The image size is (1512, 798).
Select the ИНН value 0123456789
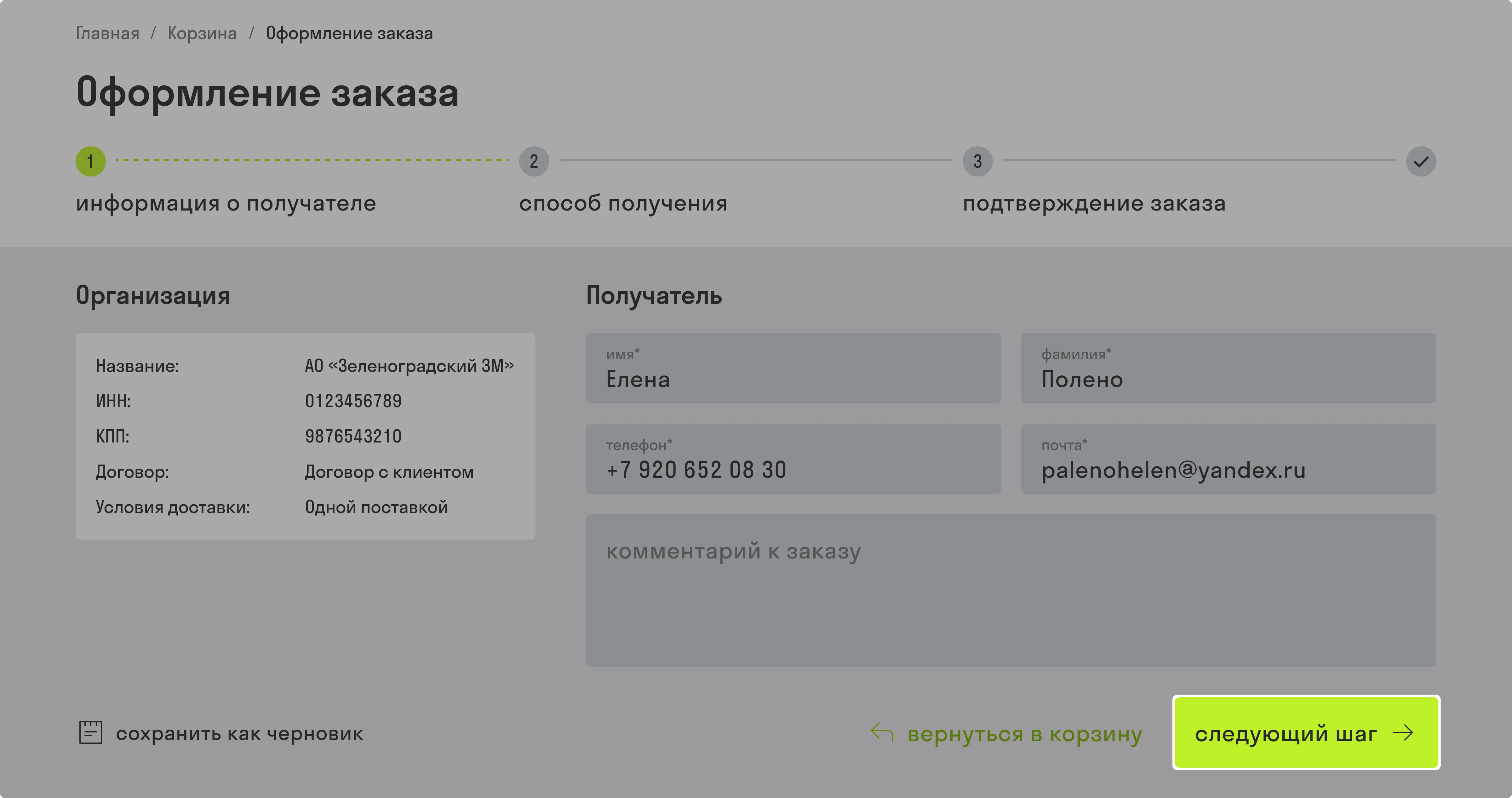tap(353, 401)
